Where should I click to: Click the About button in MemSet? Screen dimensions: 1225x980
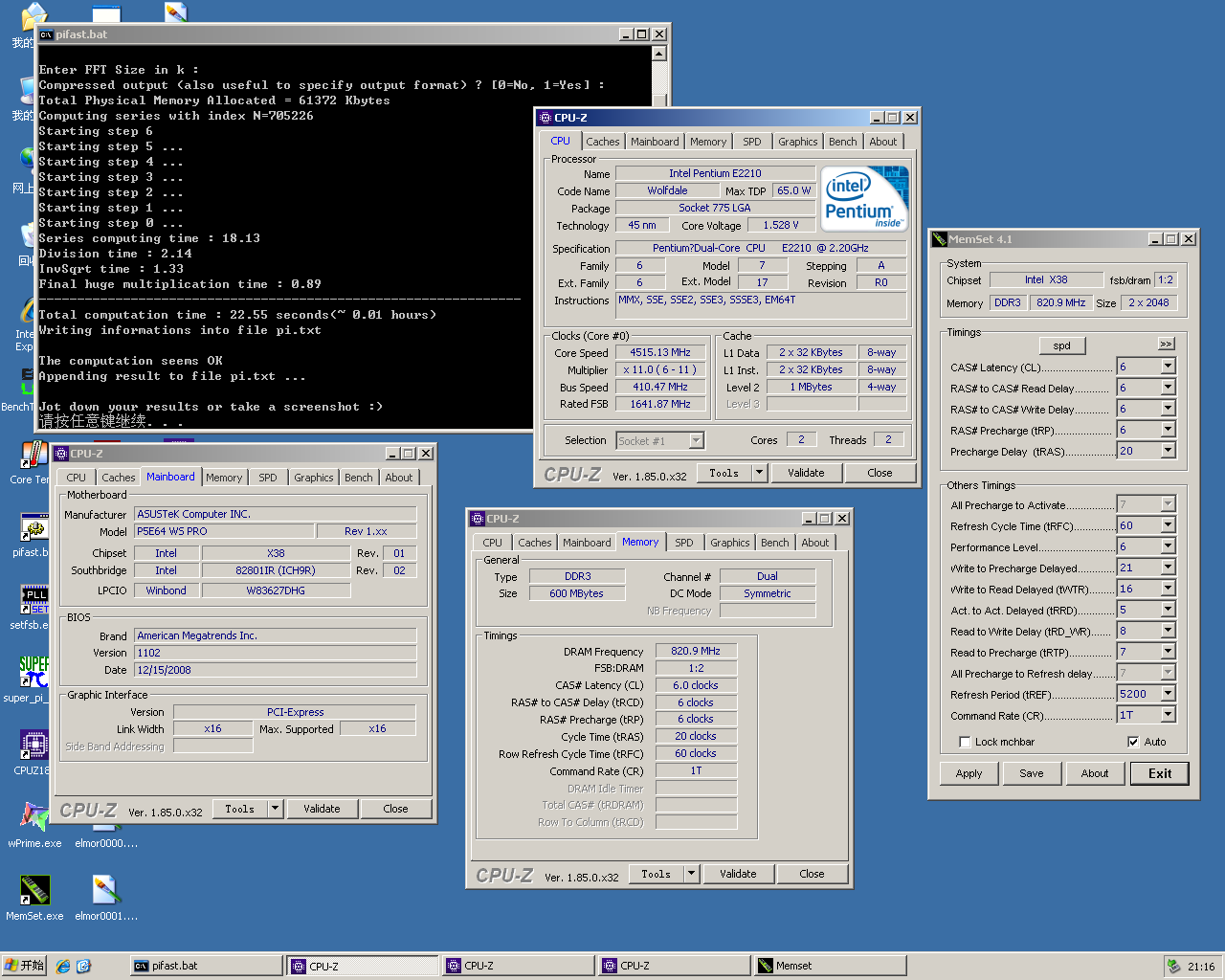pyautogui.click(x=1095, y=773)
